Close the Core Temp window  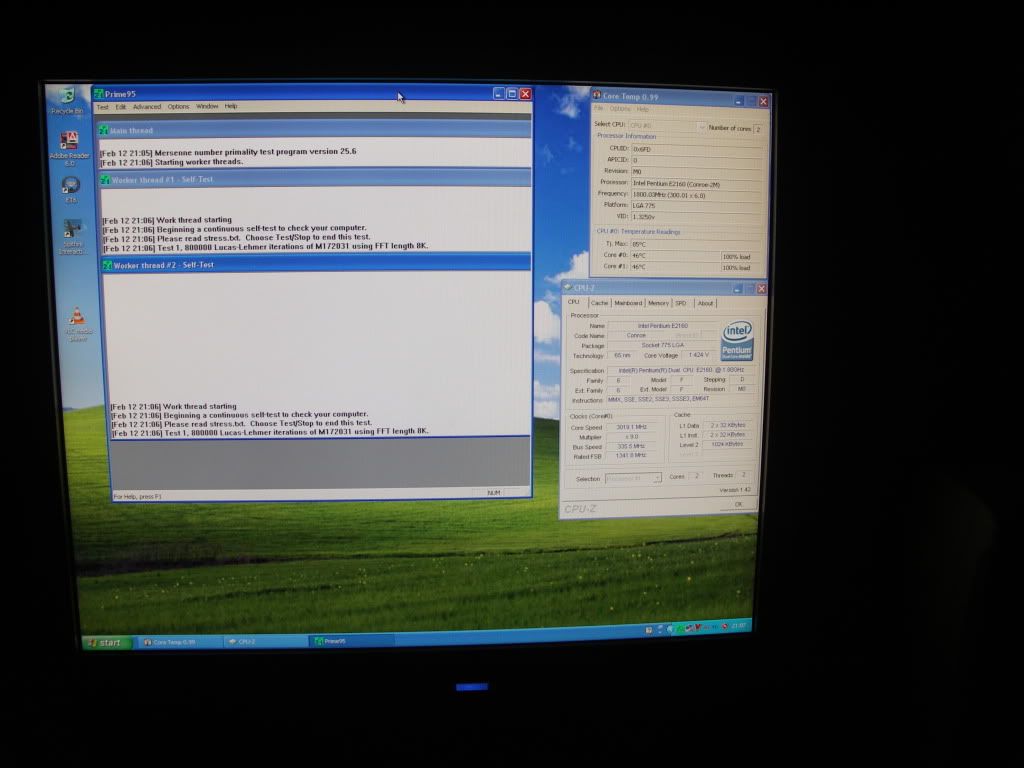click(763, 102)
